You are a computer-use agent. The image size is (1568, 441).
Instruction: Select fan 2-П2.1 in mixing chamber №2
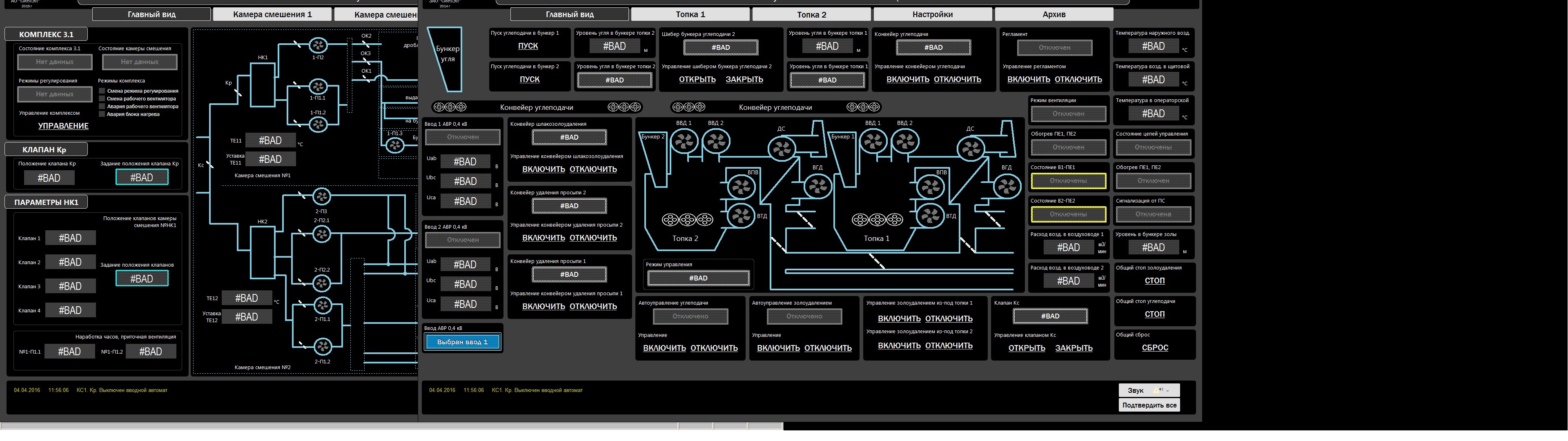(321, 234)
